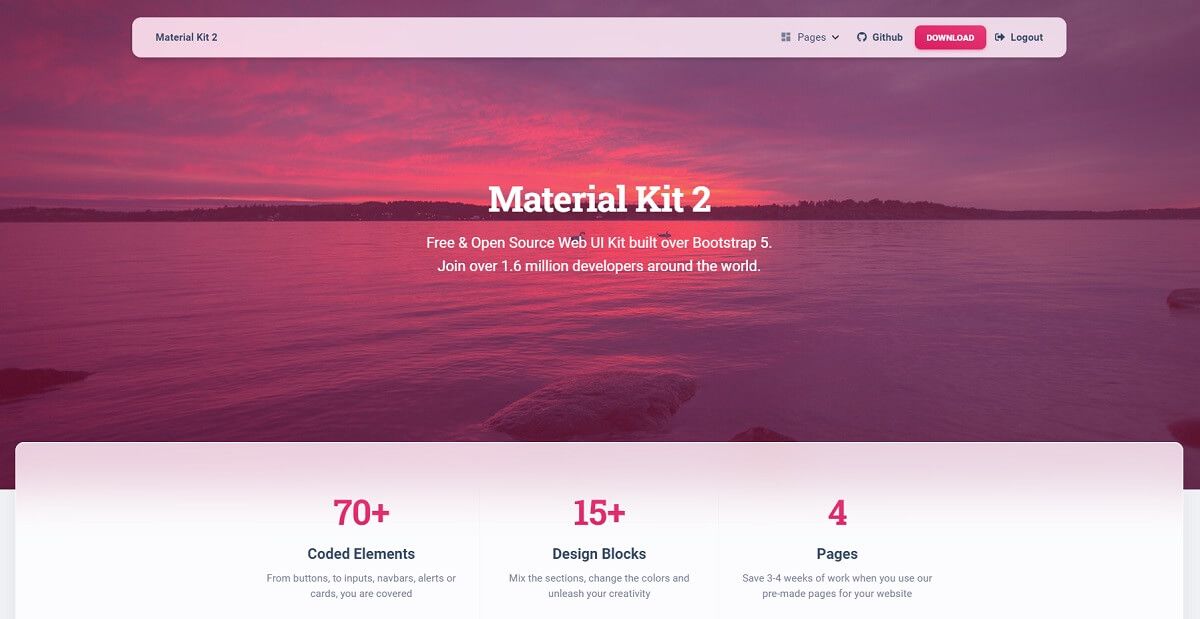Click the Github octocat icon
This screenshot has width=1200, height=619.
[862, 37]
